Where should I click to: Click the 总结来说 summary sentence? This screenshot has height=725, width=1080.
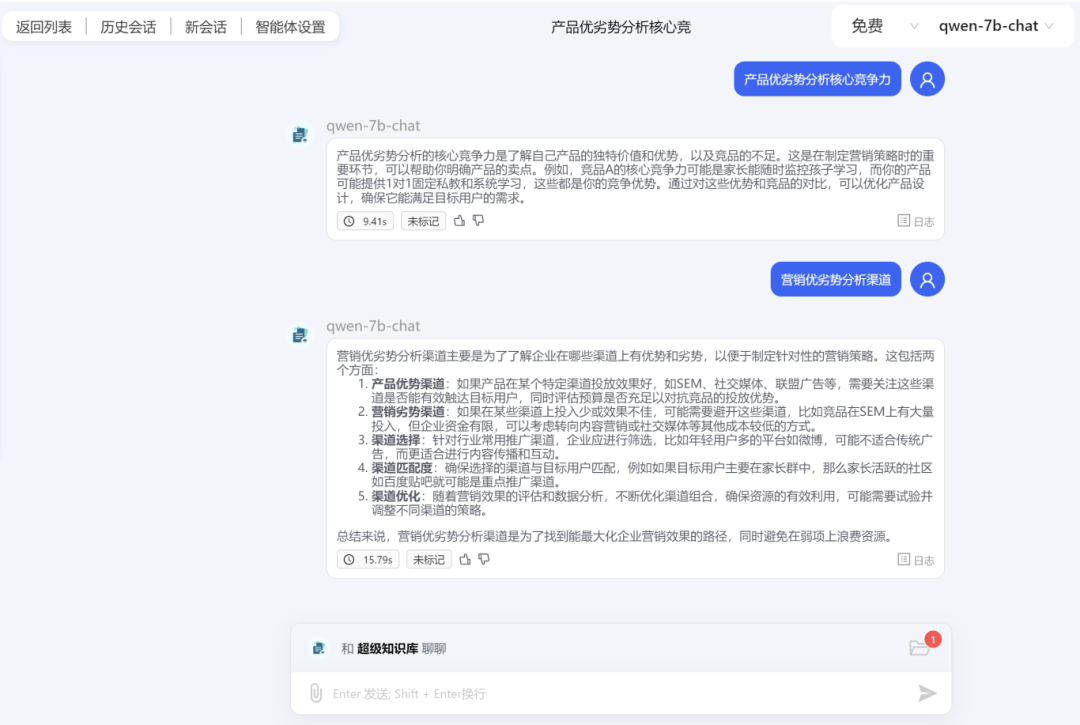[614, 536]
